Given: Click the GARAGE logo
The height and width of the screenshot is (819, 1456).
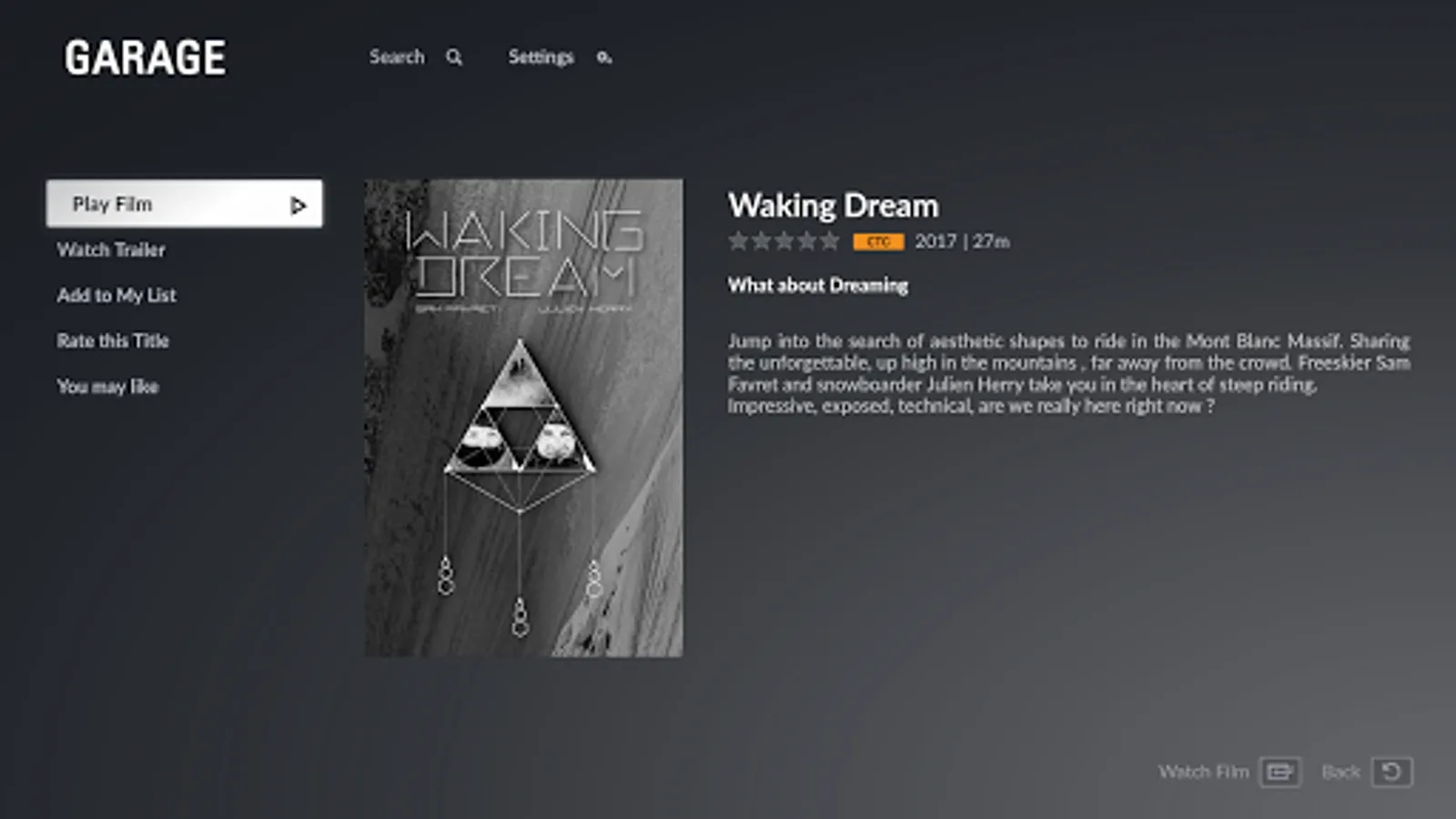Looking at the screenshot, I should click(145, 57).
